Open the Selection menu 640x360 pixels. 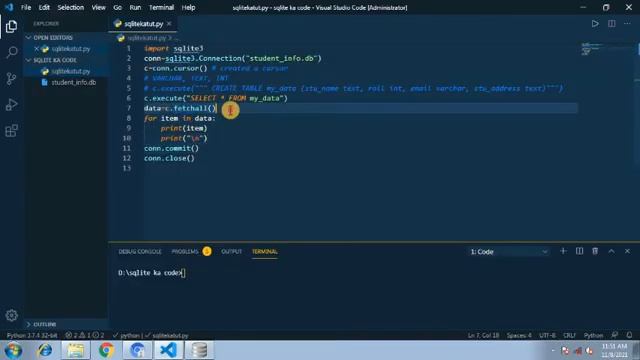pyautogui.click(x=71, y=7)
